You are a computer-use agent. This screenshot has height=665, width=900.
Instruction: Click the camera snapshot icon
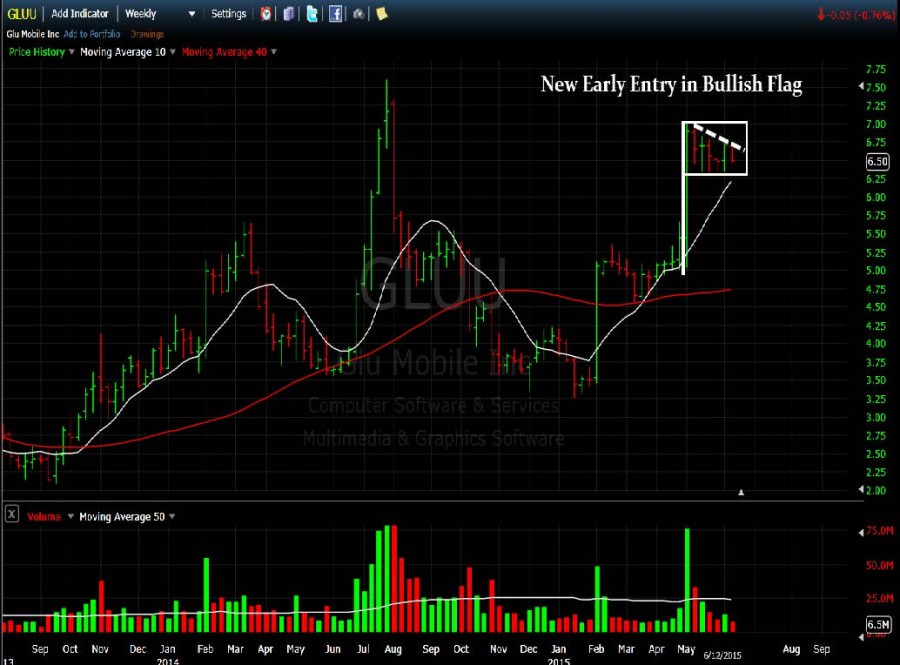[358, 14]
